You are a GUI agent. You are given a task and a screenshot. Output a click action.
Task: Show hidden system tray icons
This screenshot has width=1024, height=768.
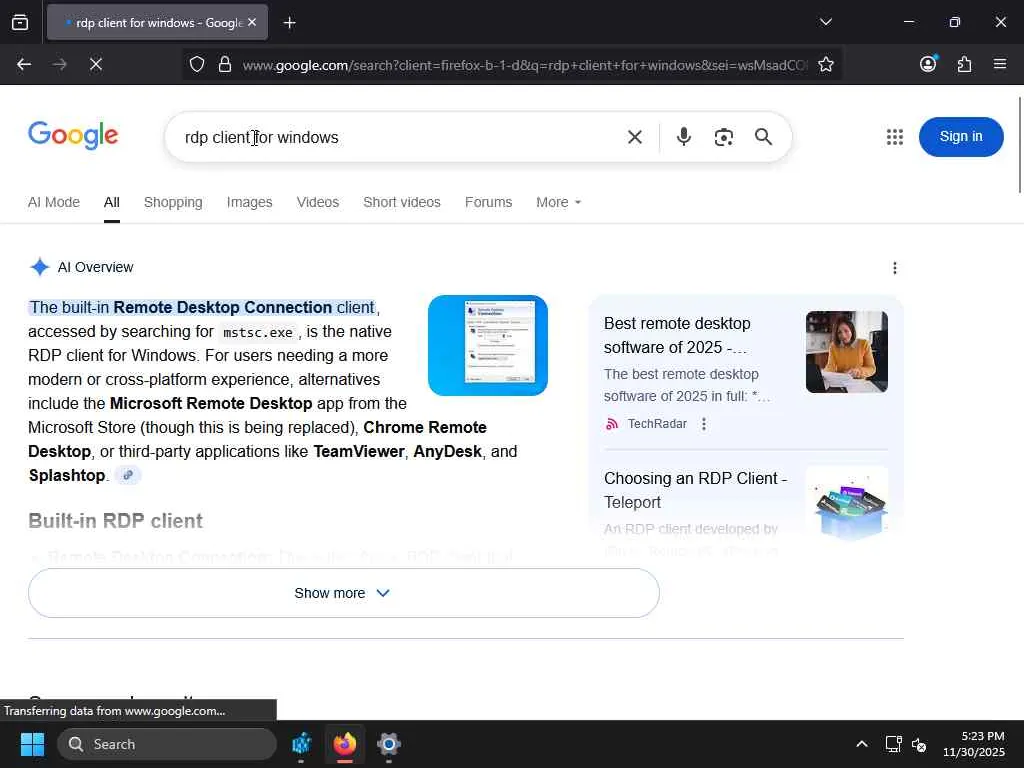tap(861, 744)
